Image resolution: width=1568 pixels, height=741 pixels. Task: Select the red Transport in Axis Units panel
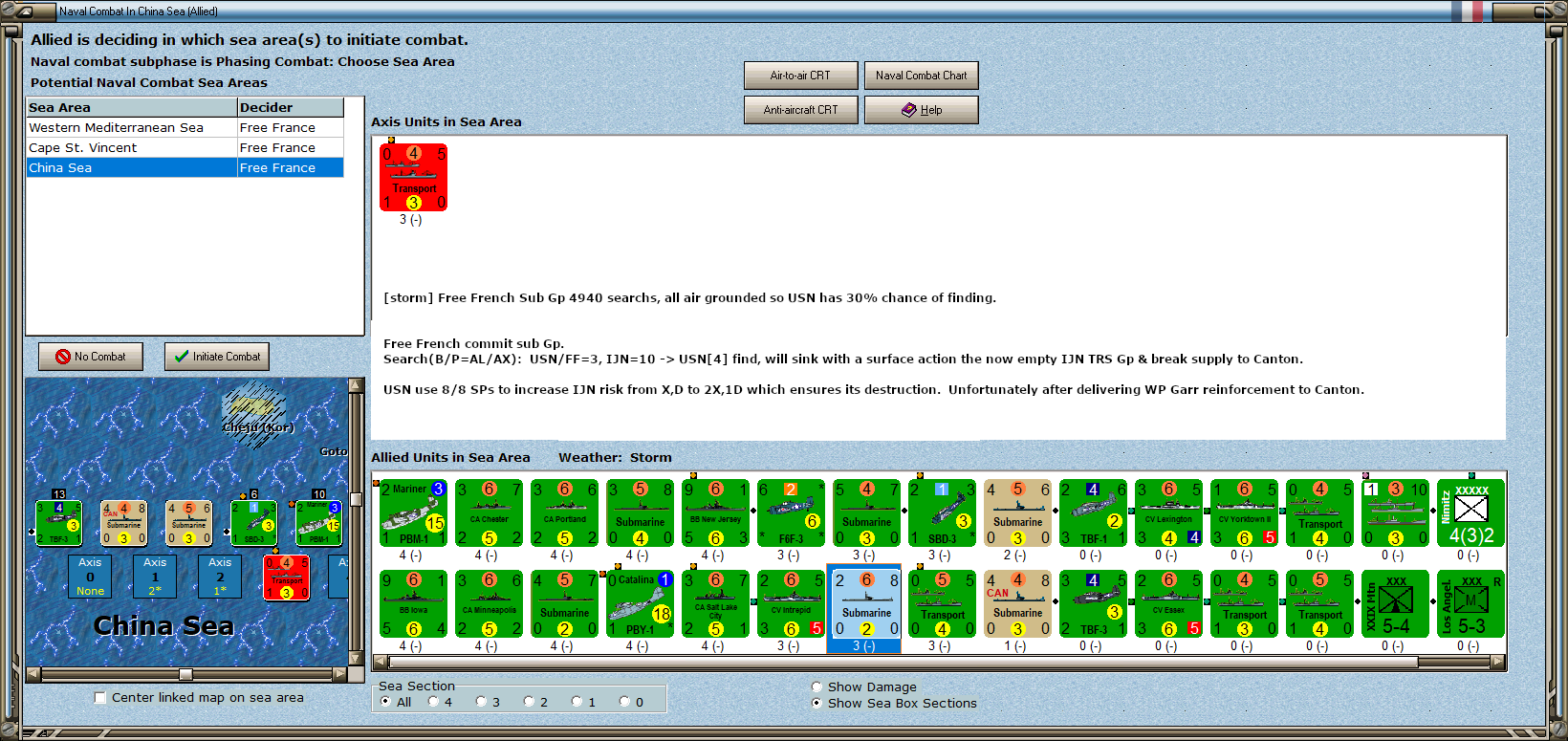coord(414,177)
